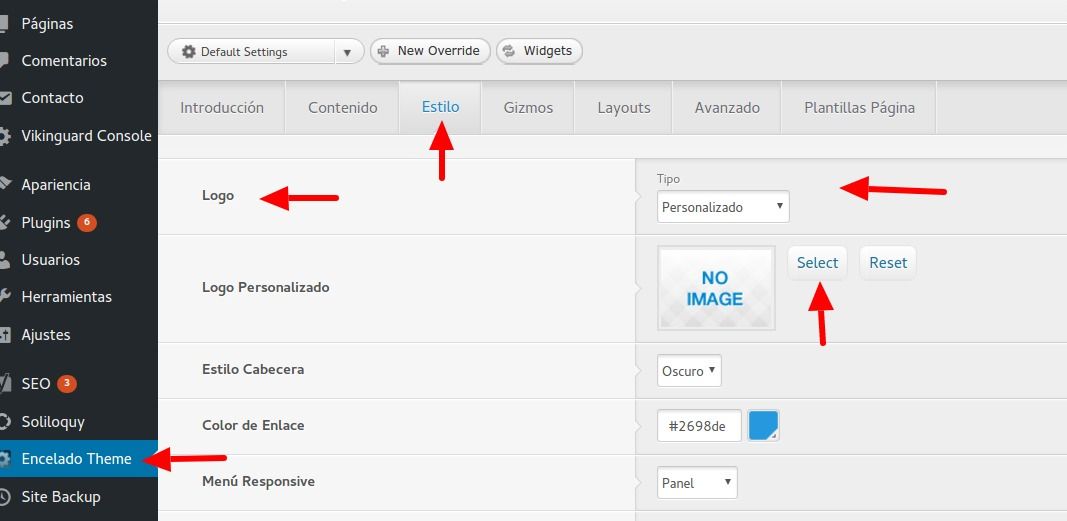Click the Contacto envelope icon

pos(5,98)
